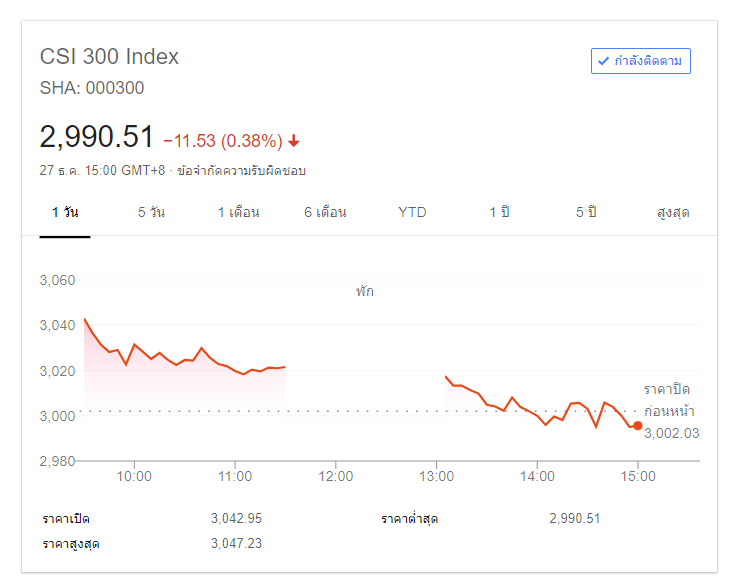
Task: Click the current price 2,990.51
Action: point(97,137)
